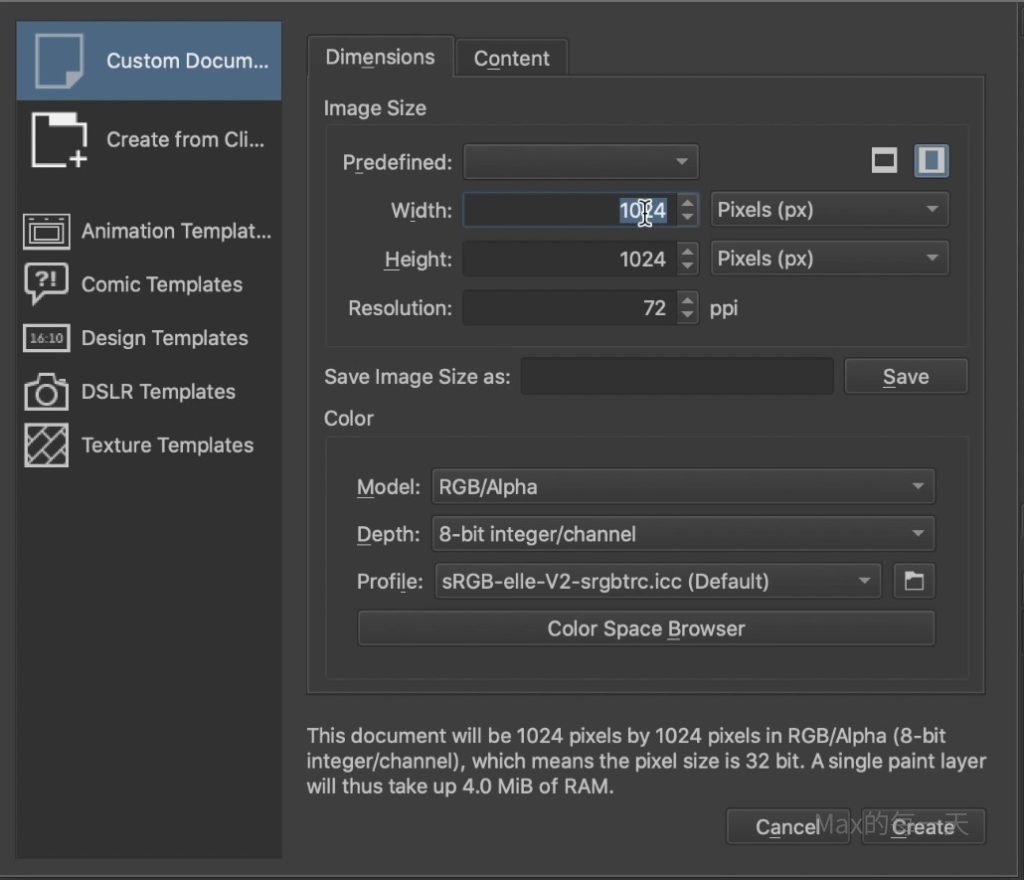Expand the color Model dropdown
This screenshot has height=880, width=1024.
(x=683, y=487)
